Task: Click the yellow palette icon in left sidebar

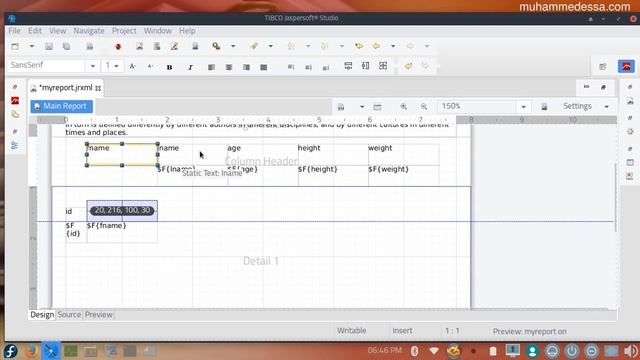Action: (x=15, y=115)
